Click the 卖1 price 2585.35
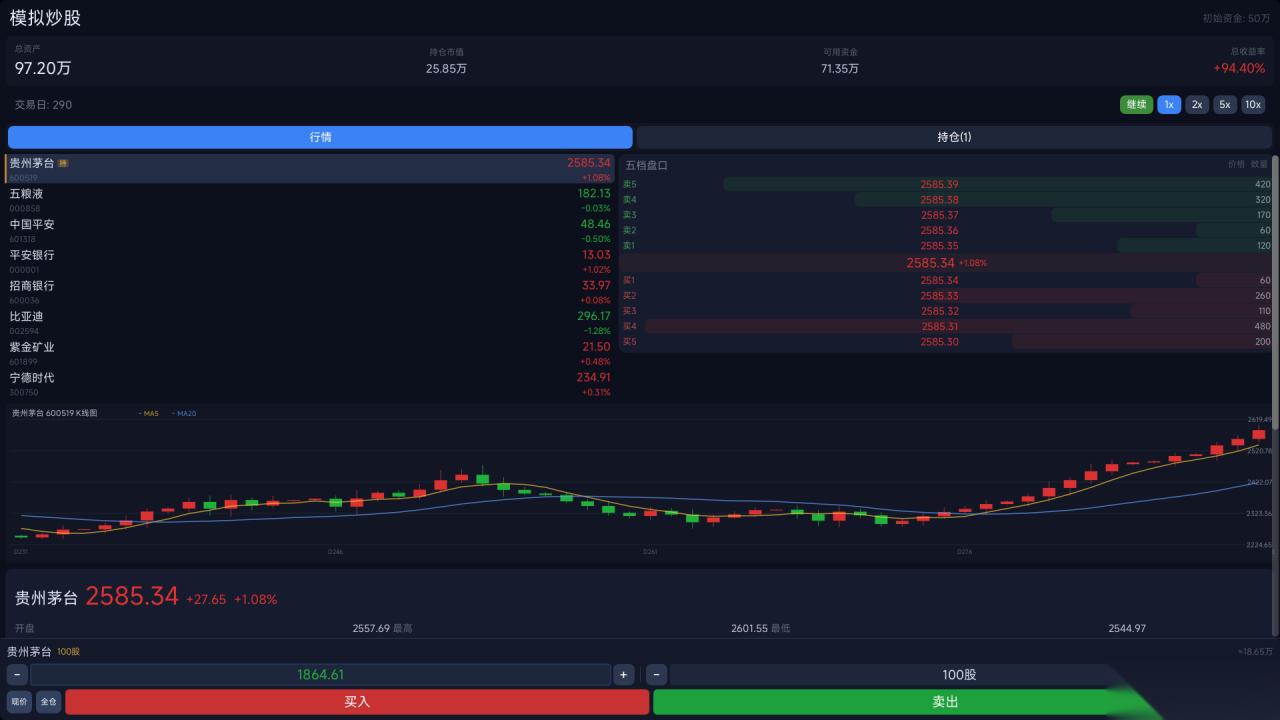Screen dimensions: 1280x720 pos(939,246)
